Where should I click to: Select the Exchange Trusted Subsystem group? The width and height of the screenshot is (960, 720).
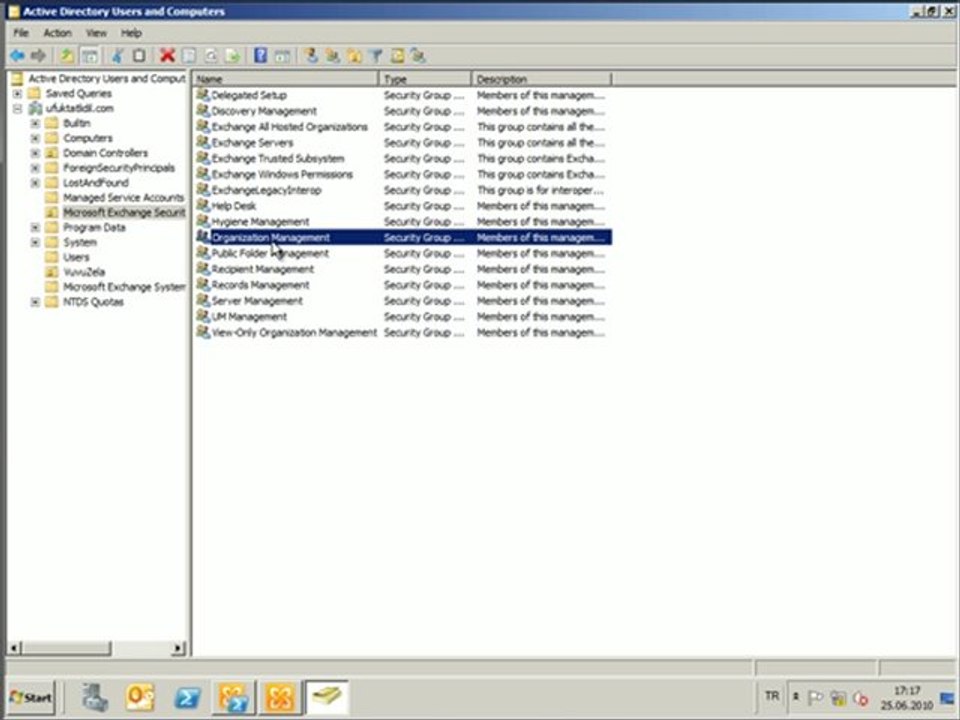coord(277,159)
